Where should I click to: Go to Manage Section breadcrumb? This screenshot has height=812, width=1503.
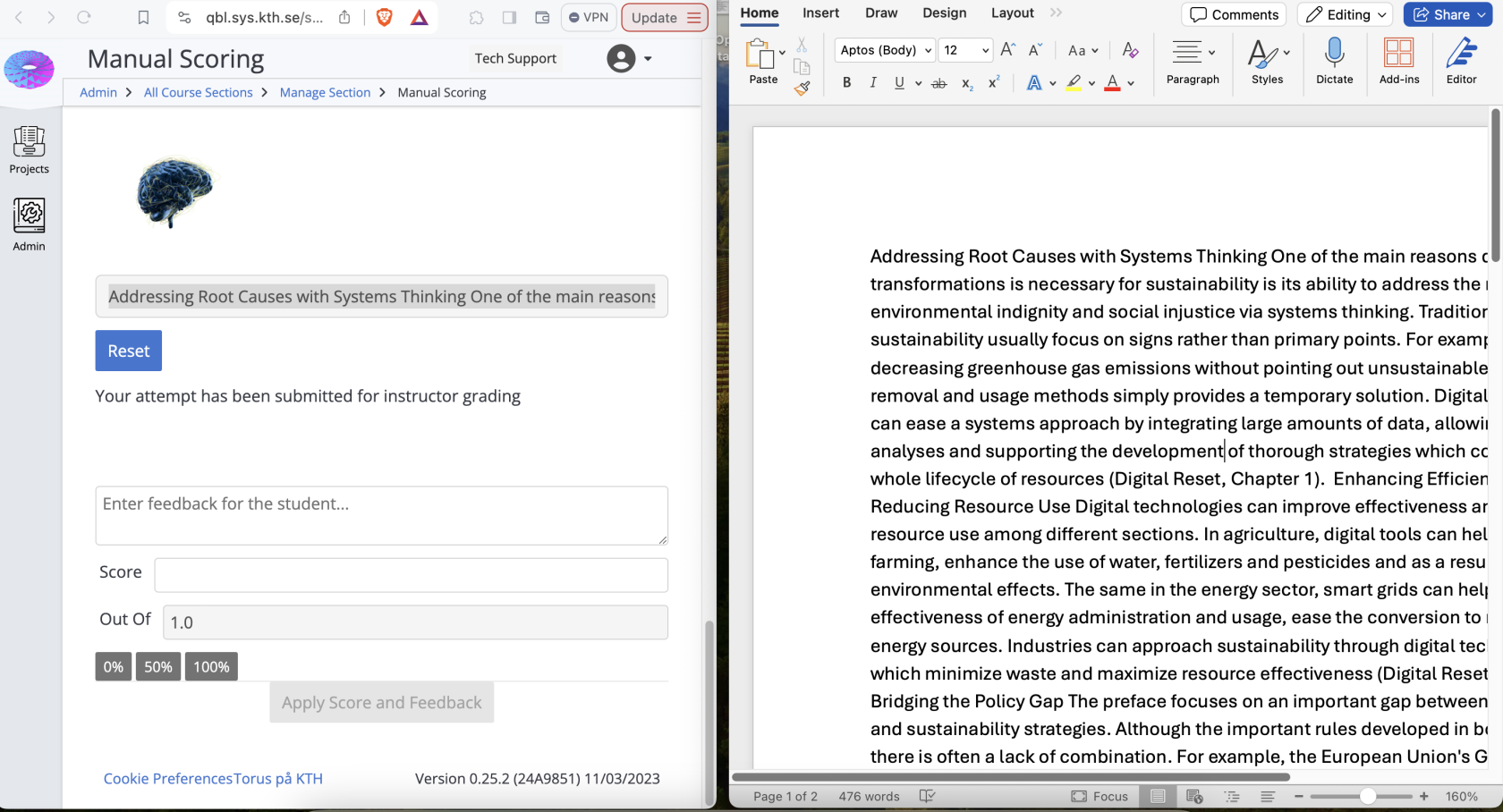(325, 92)
